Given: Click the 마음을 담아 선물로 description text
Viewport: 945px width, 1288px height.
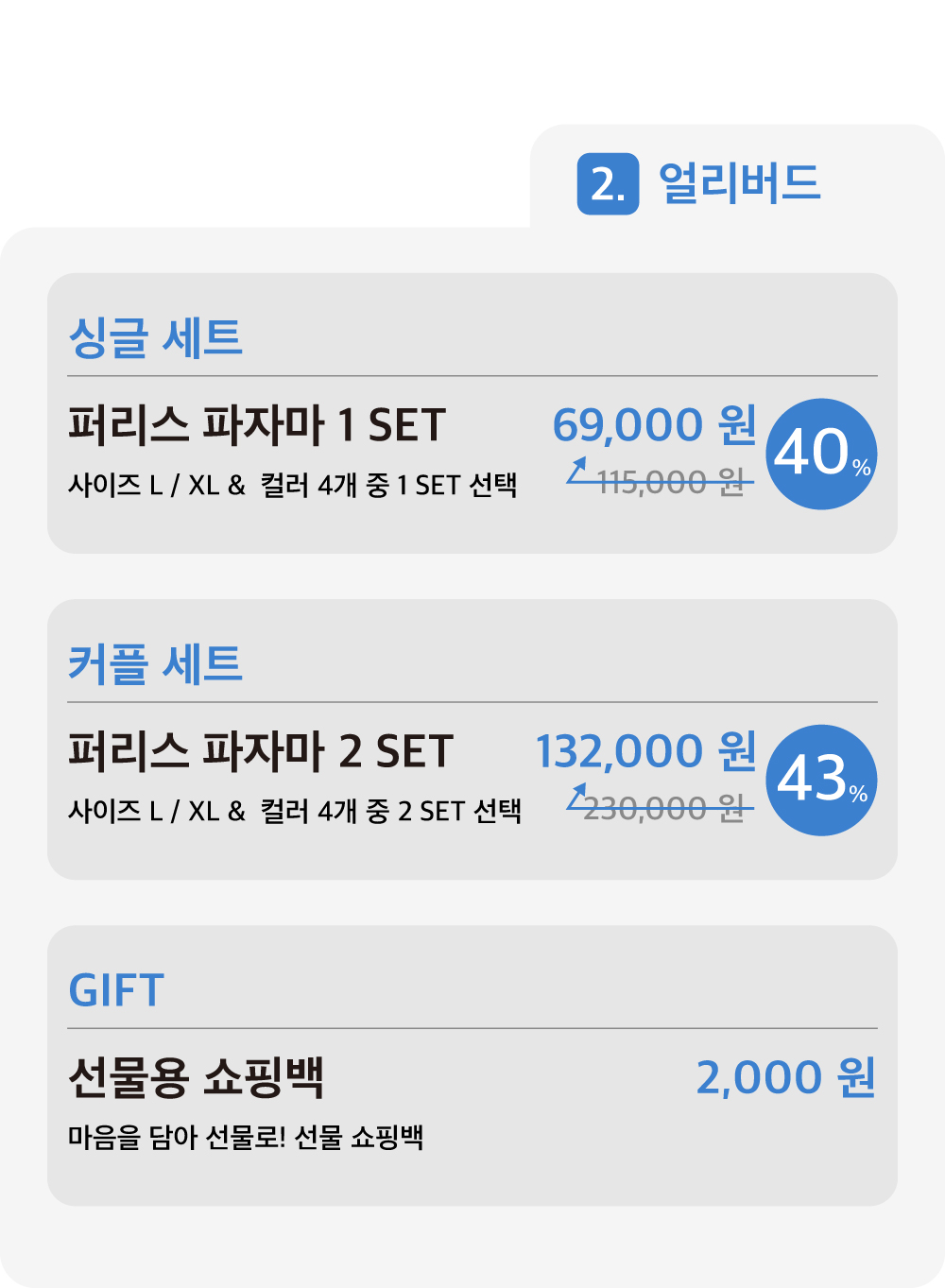Looking at the screenshot, I should pyautogui.click(x=246, y=1137).
